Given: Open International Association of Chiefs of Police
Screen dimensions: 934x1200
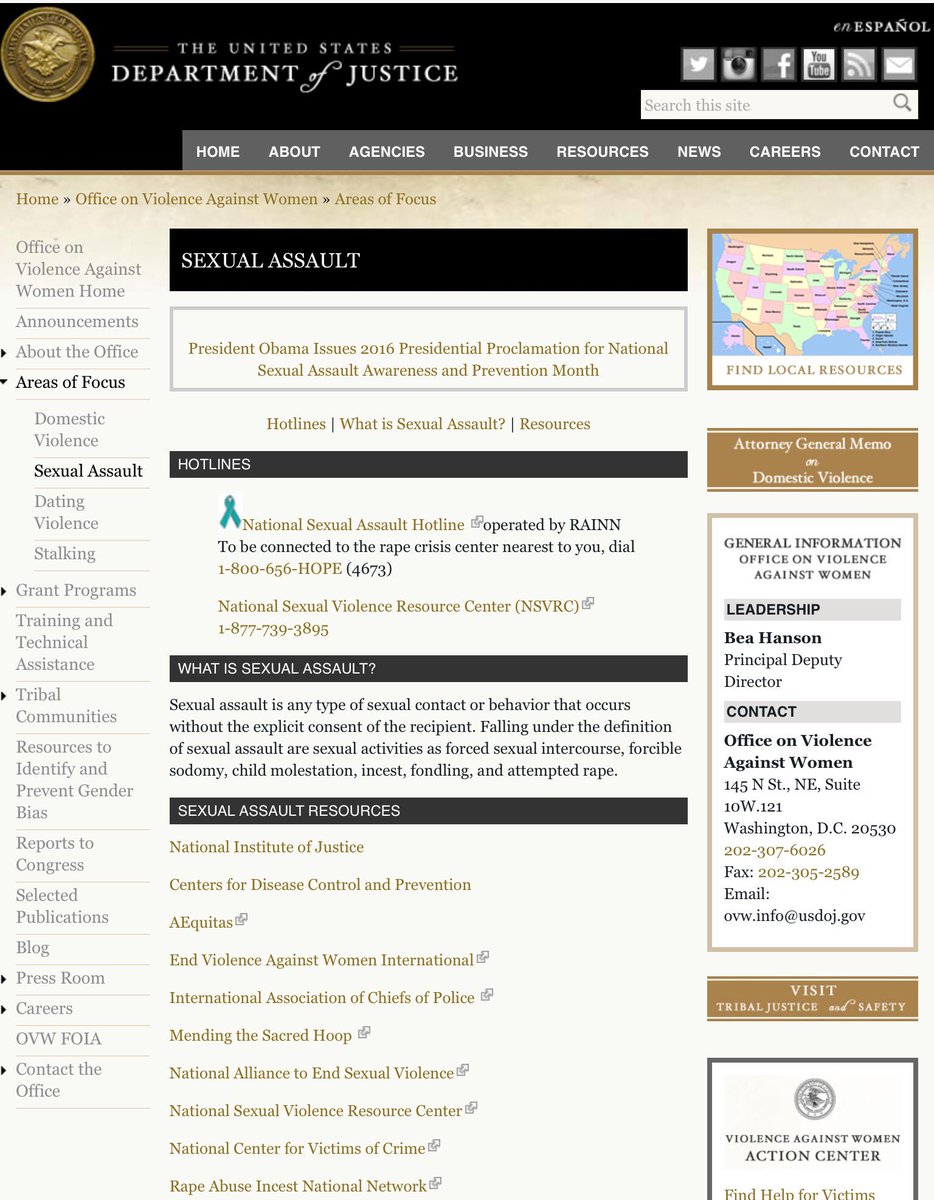Looking at the screenshot, I should [323, 998].
